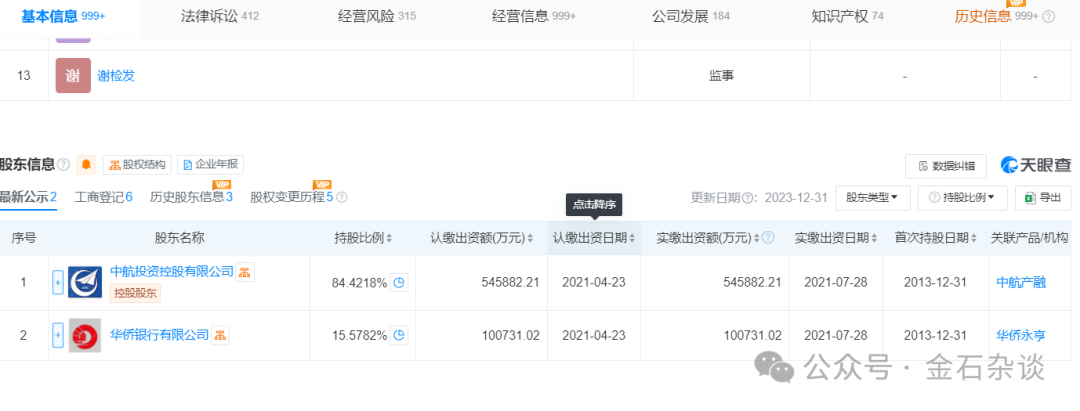
Task: Click the 华侨银行 company logo
Action: point(85,335)
